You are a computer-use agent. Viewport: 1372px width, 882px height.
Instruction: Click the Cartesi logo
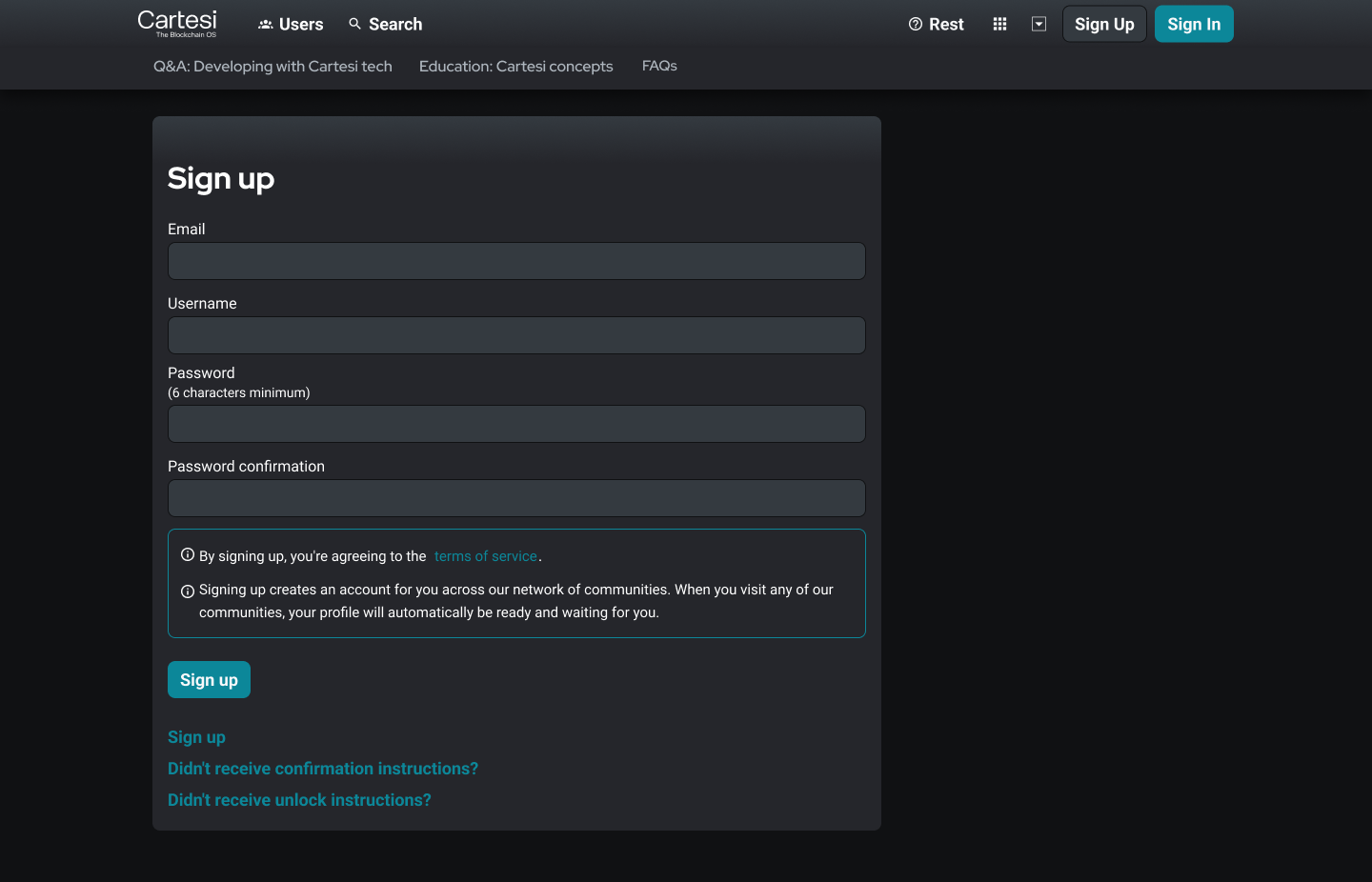(x=177, y=23)
